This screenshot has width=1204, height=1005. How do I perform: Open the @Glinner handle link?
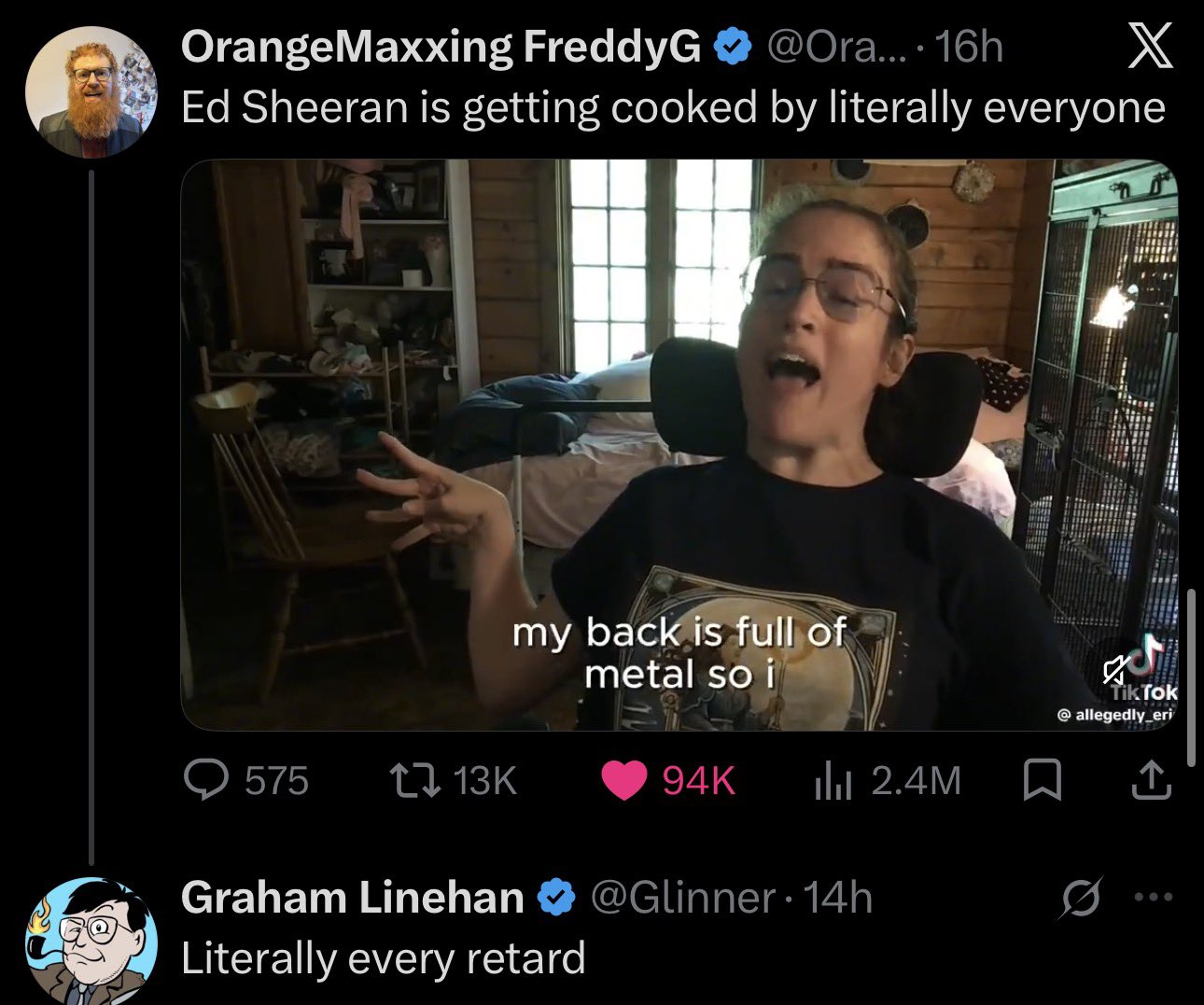[683, 898]
